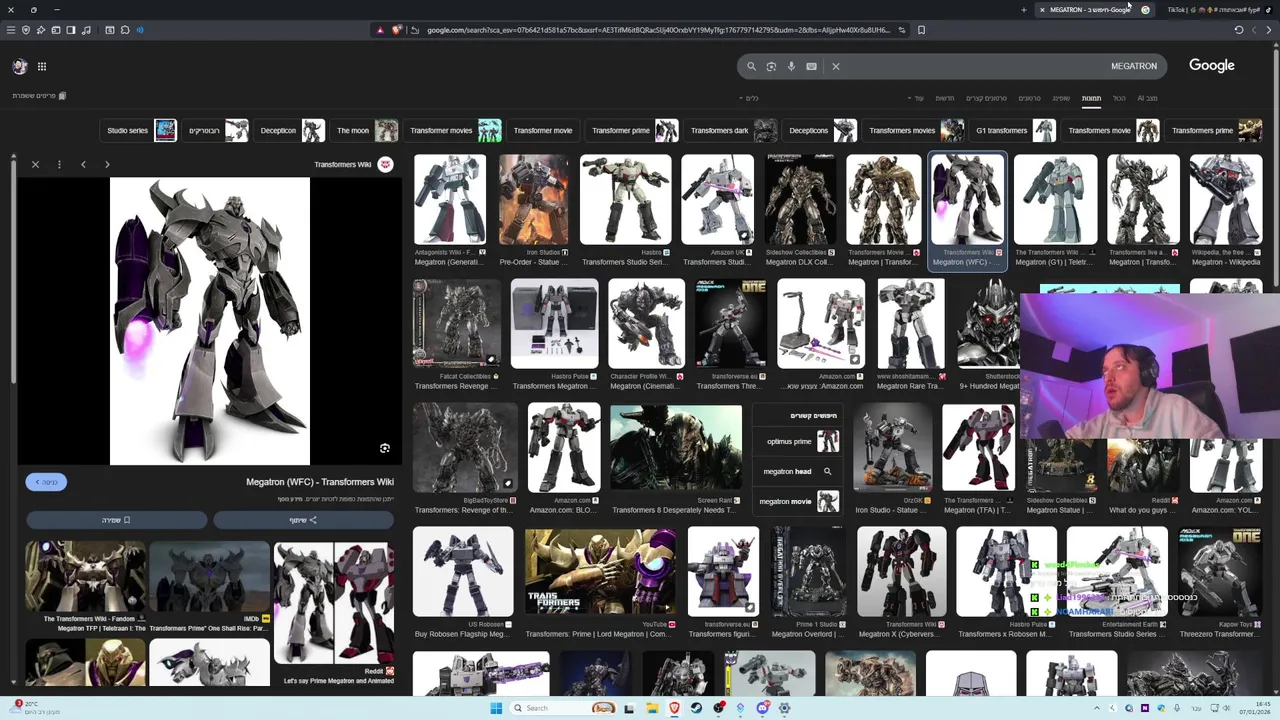Clear the MEGATRON search query
1280x720 pixels.
coord(836,67)
